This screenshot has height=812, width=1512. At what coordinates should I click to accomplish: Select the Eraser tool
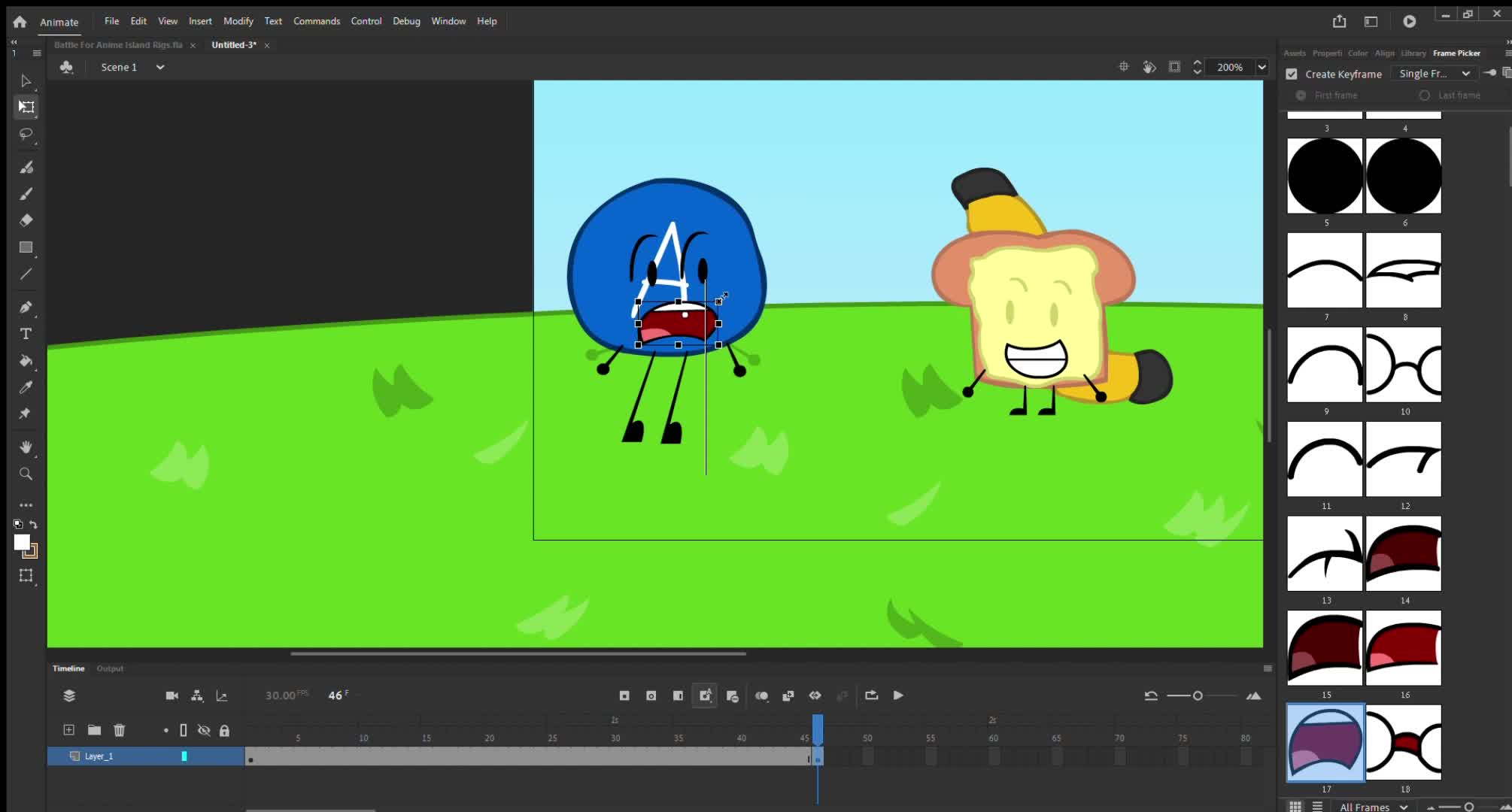point(26,220)
